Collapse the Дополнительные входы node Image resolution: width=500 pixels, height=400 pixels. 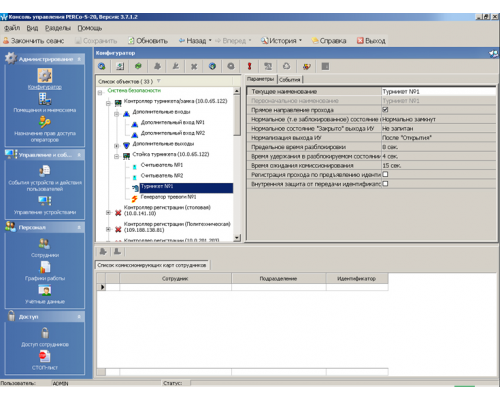pyautogui.click(x=116, y=114)
